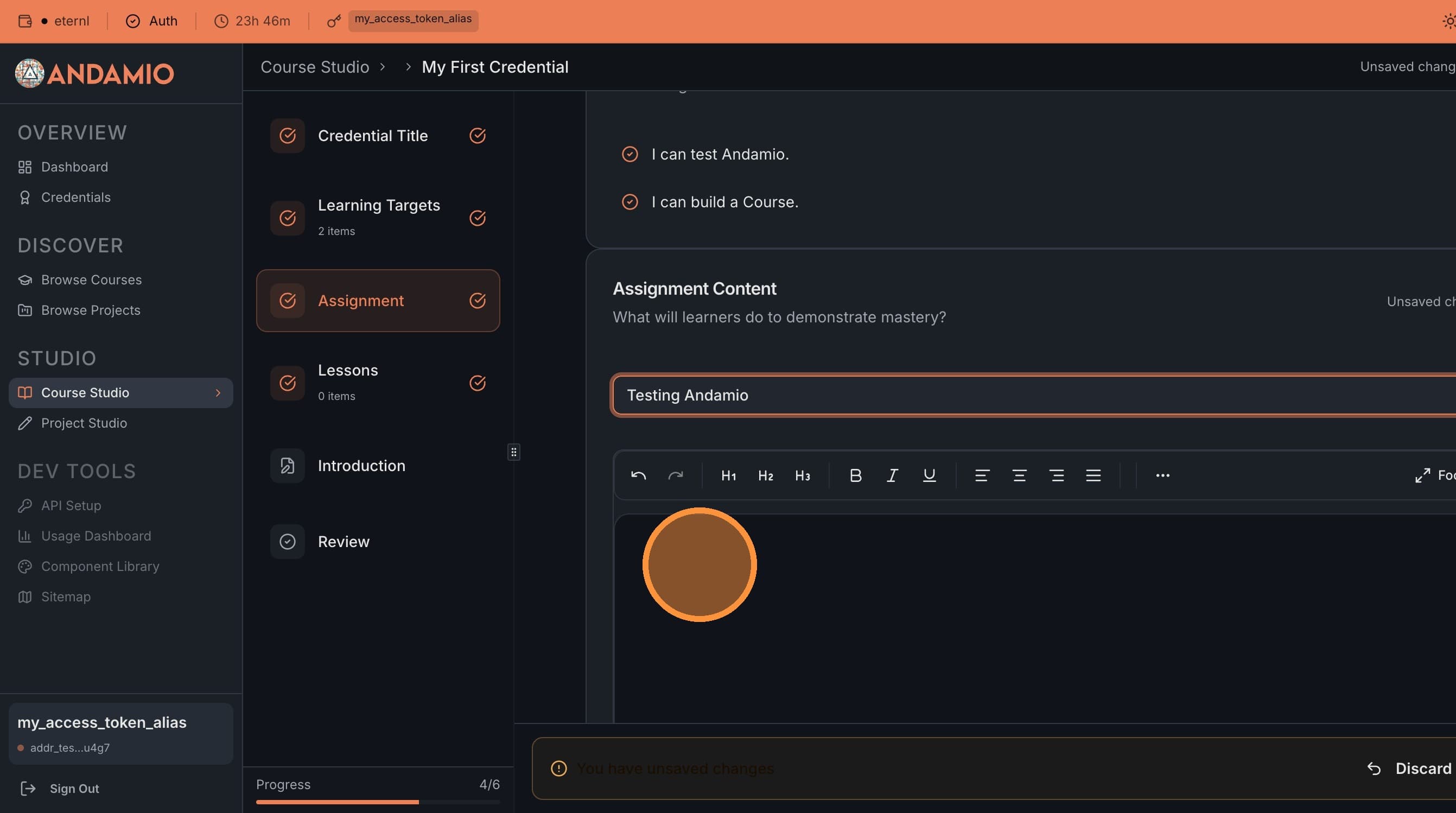Viewport: 1456px width, 813px height.
Task: Toggle Underline formatting
Action: click(929, 475)
